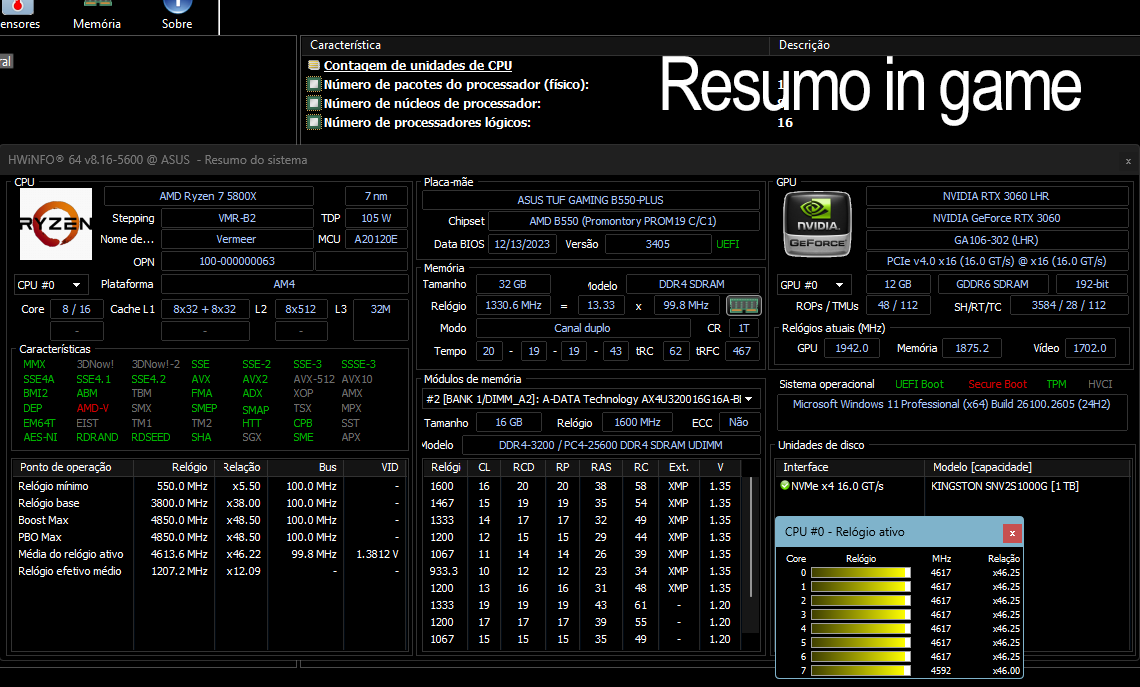Screen dimensions: 1140x687
Task: Click the icon beside Número de pacotes do processador
Action: (x=314, y=84)
